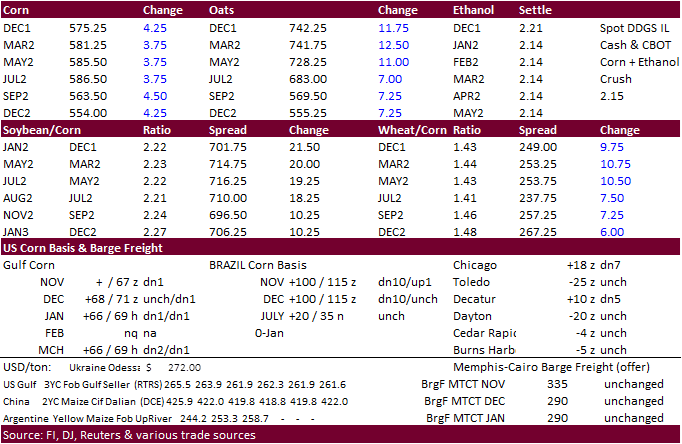Viewport: 682px width, 444px height.
Task: Click corn SEP2 change value 4.50
Action: pos(155,96)
